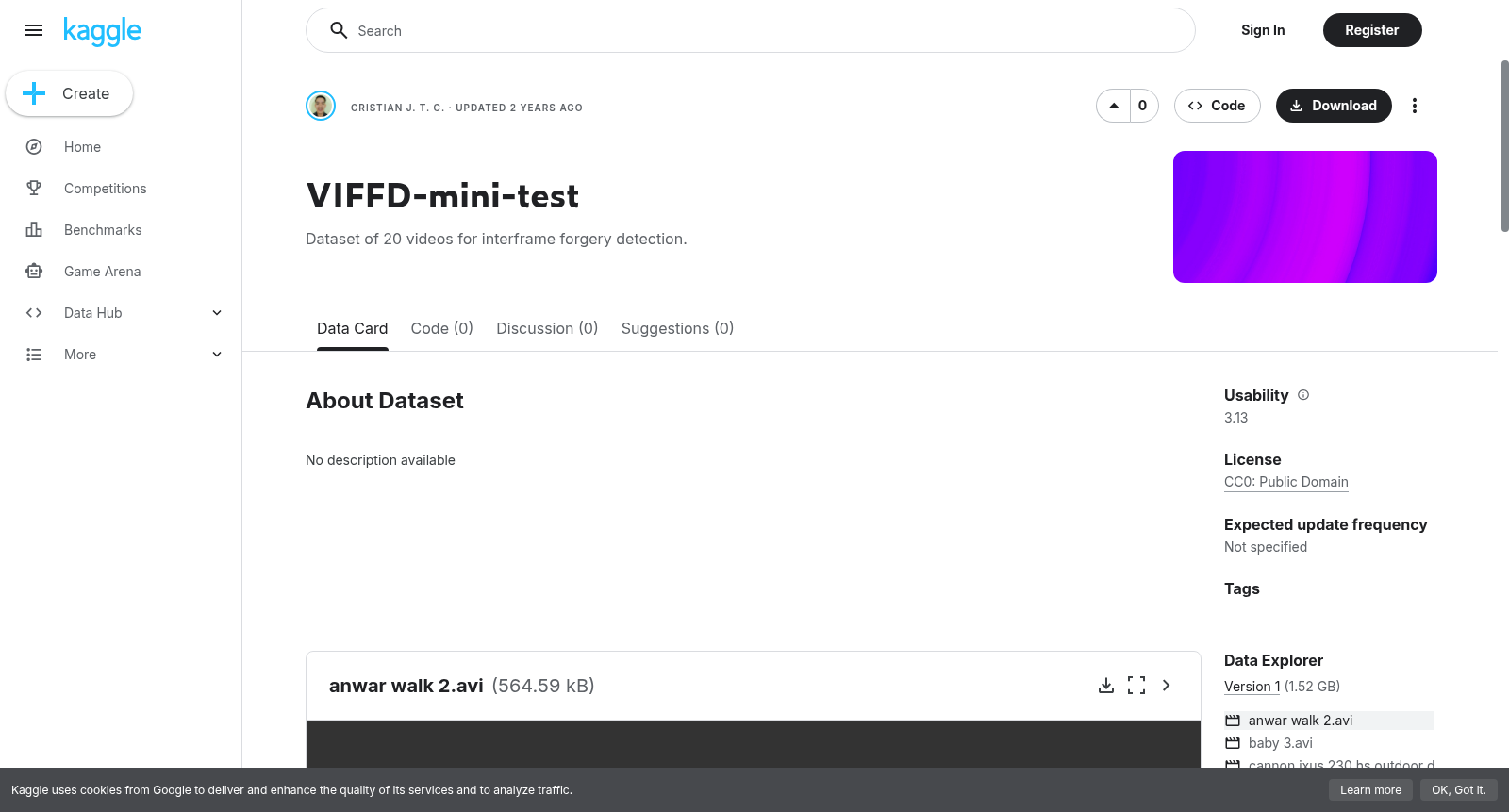Click the Kaggle logo
1509x812 pixels.
pos(102,31)
